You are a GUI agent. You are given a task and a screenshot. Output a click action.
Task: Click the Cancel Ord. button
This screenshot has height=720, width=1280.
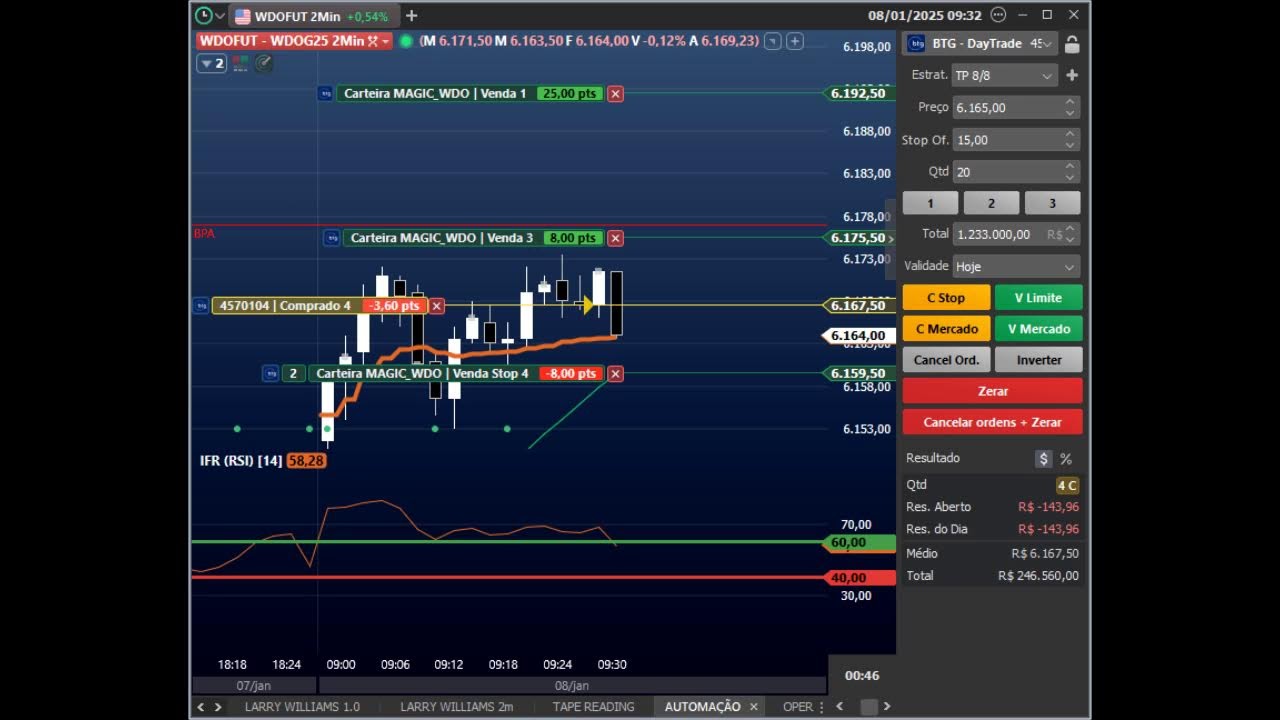(x=946, y=360)
